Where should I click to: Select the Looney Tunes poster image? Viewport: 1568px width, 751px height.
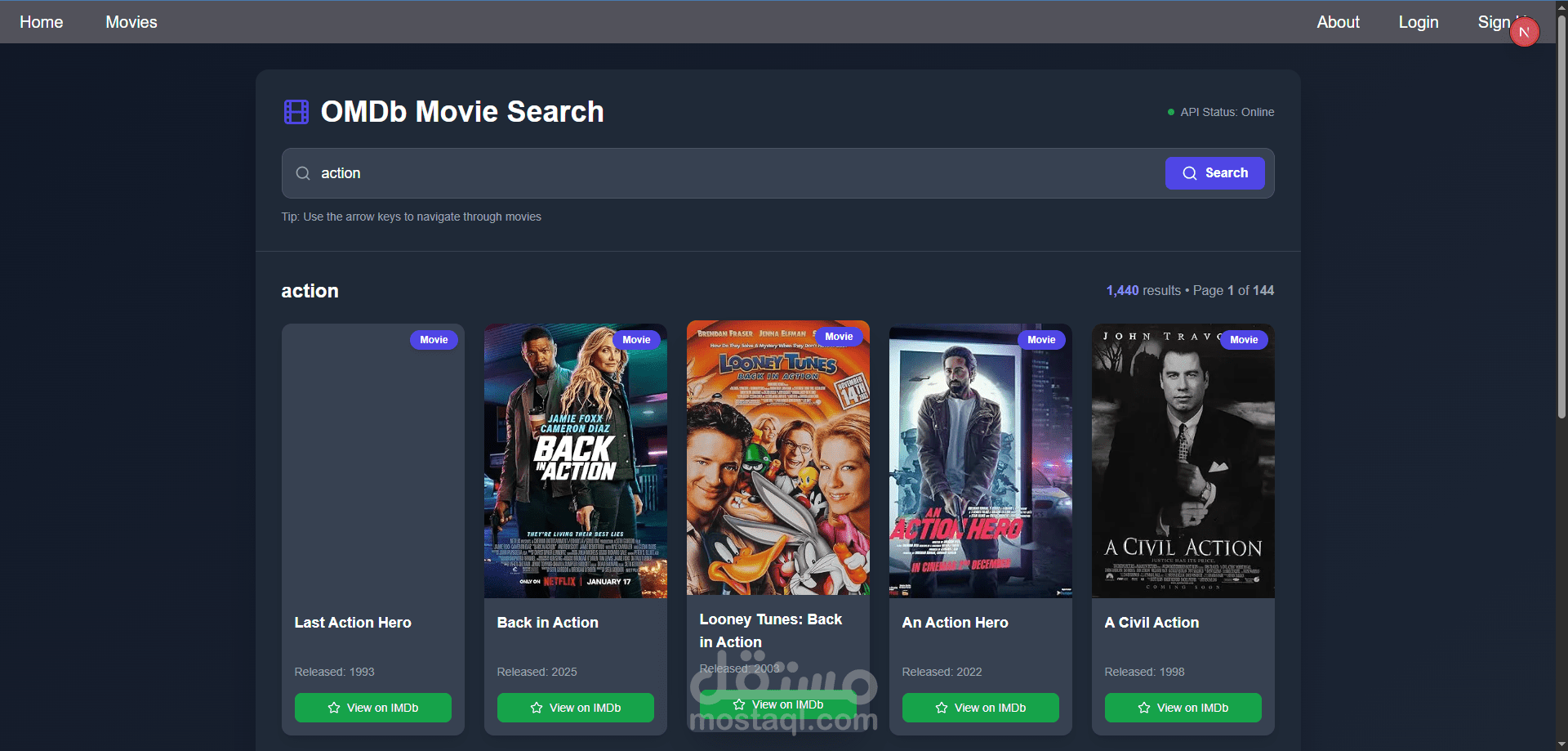[778, 458]
